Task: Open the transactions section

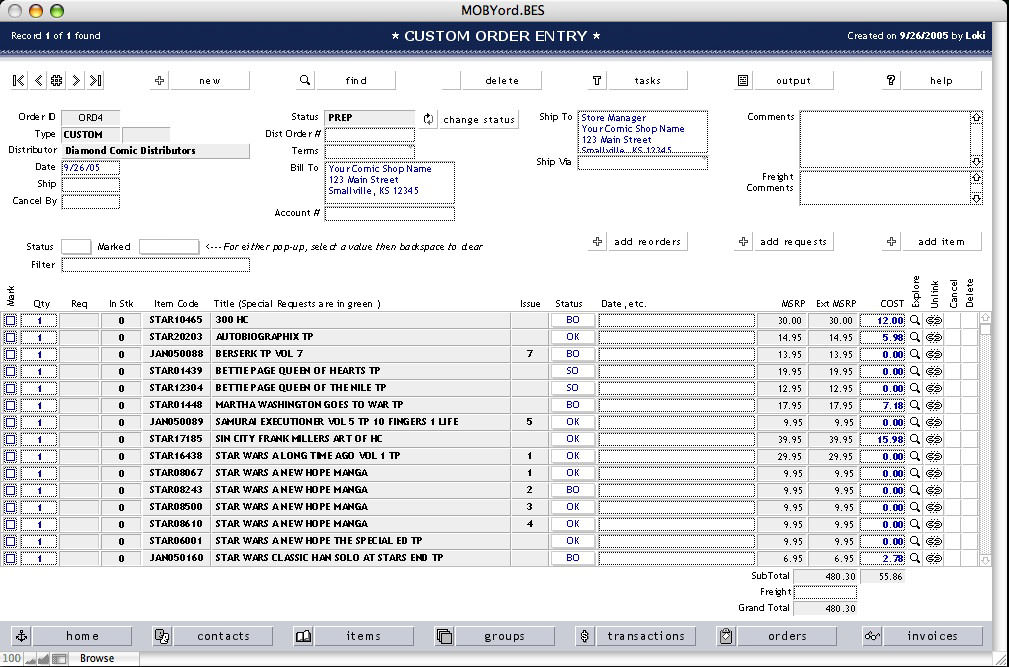Action: [x=646, y=636]
